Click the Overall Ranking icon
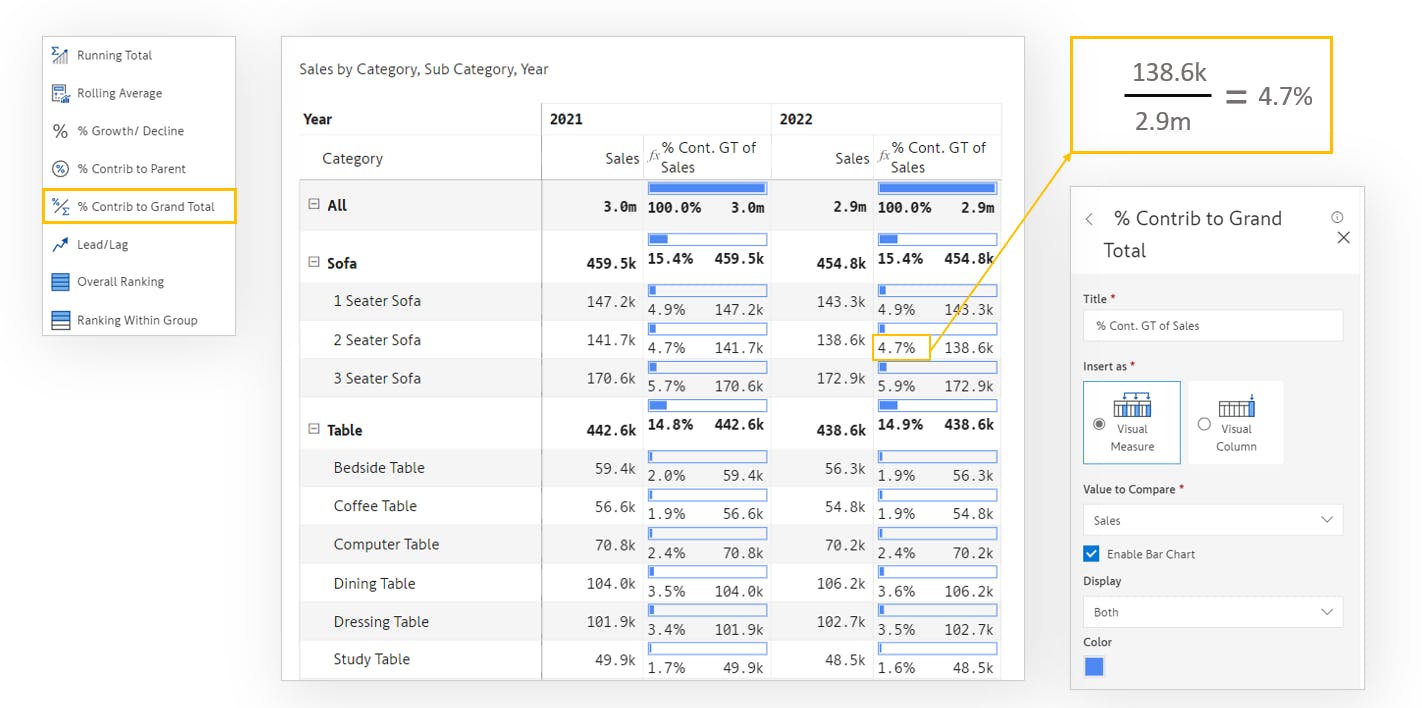Image resolution: width=1422 pixels, height=708 pixels. (x=60, y=282)
